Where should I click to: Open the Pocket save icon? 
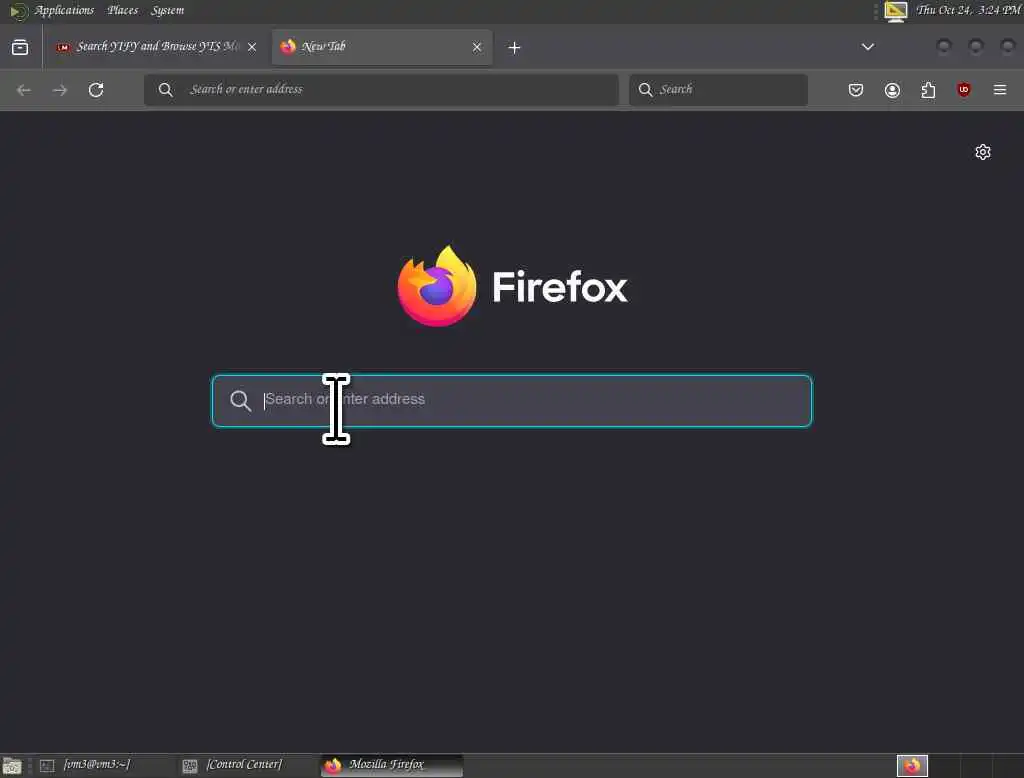point(856,89)
